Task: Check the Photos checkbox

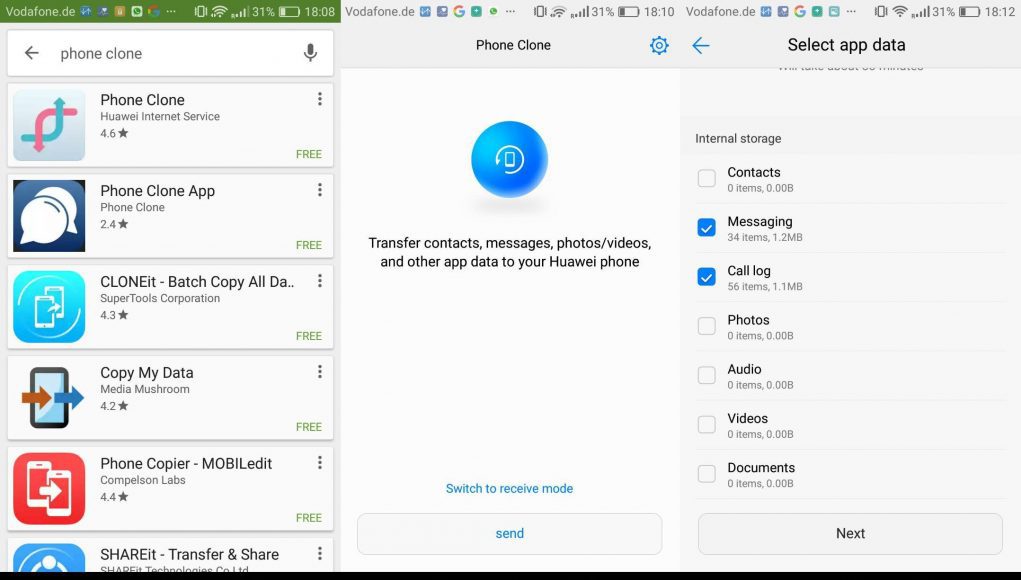Action: [x=706, y=326]
